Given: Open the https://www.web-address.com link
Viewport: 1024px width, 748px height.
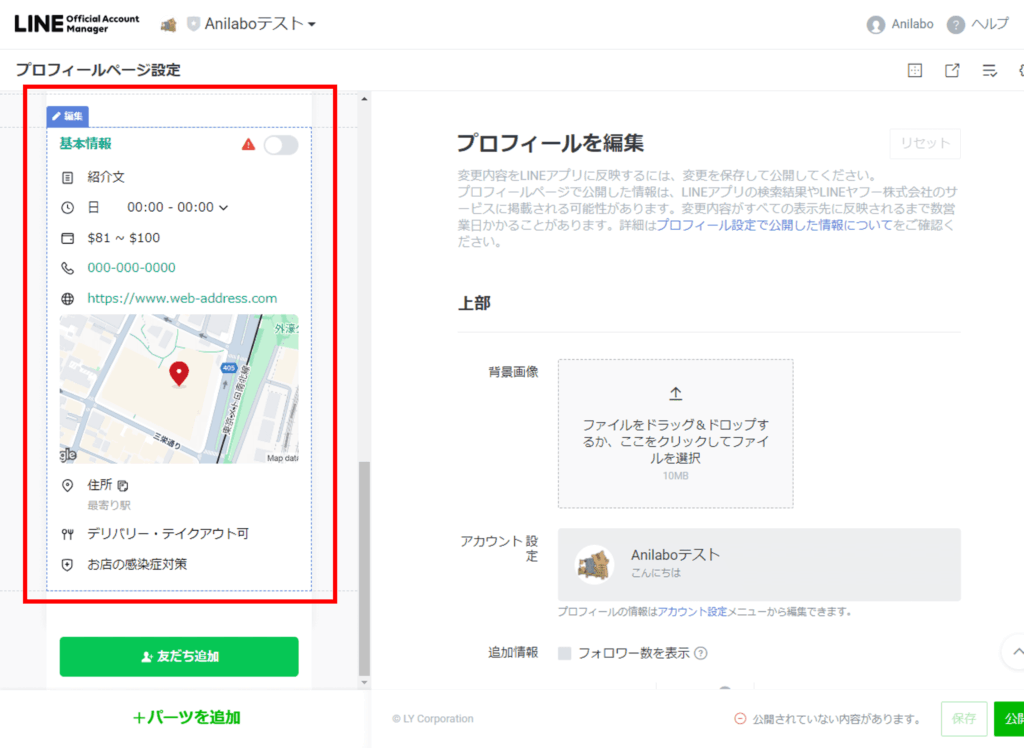Looking at the screenshot, I should click(182, 298).
